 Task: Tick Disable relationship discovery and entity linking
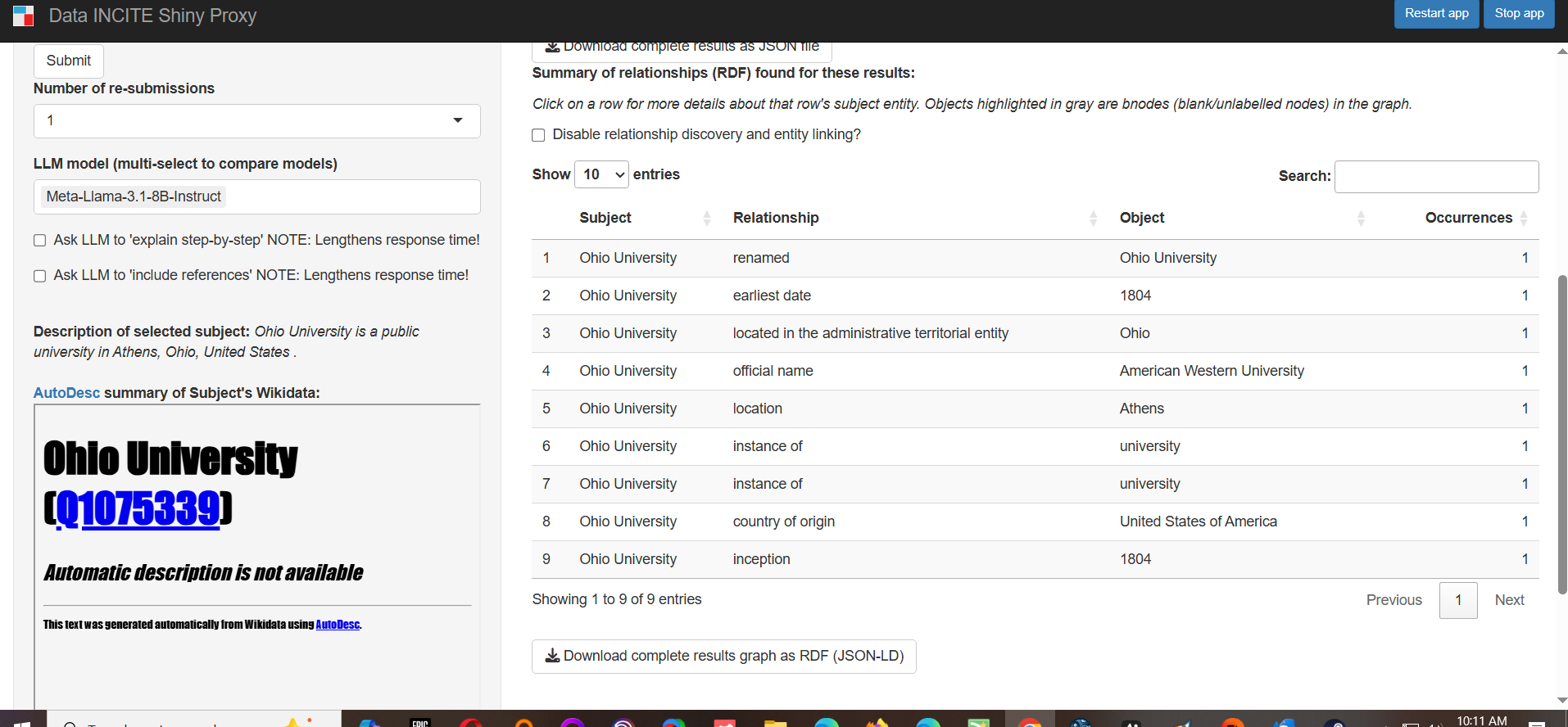point(538,135)
